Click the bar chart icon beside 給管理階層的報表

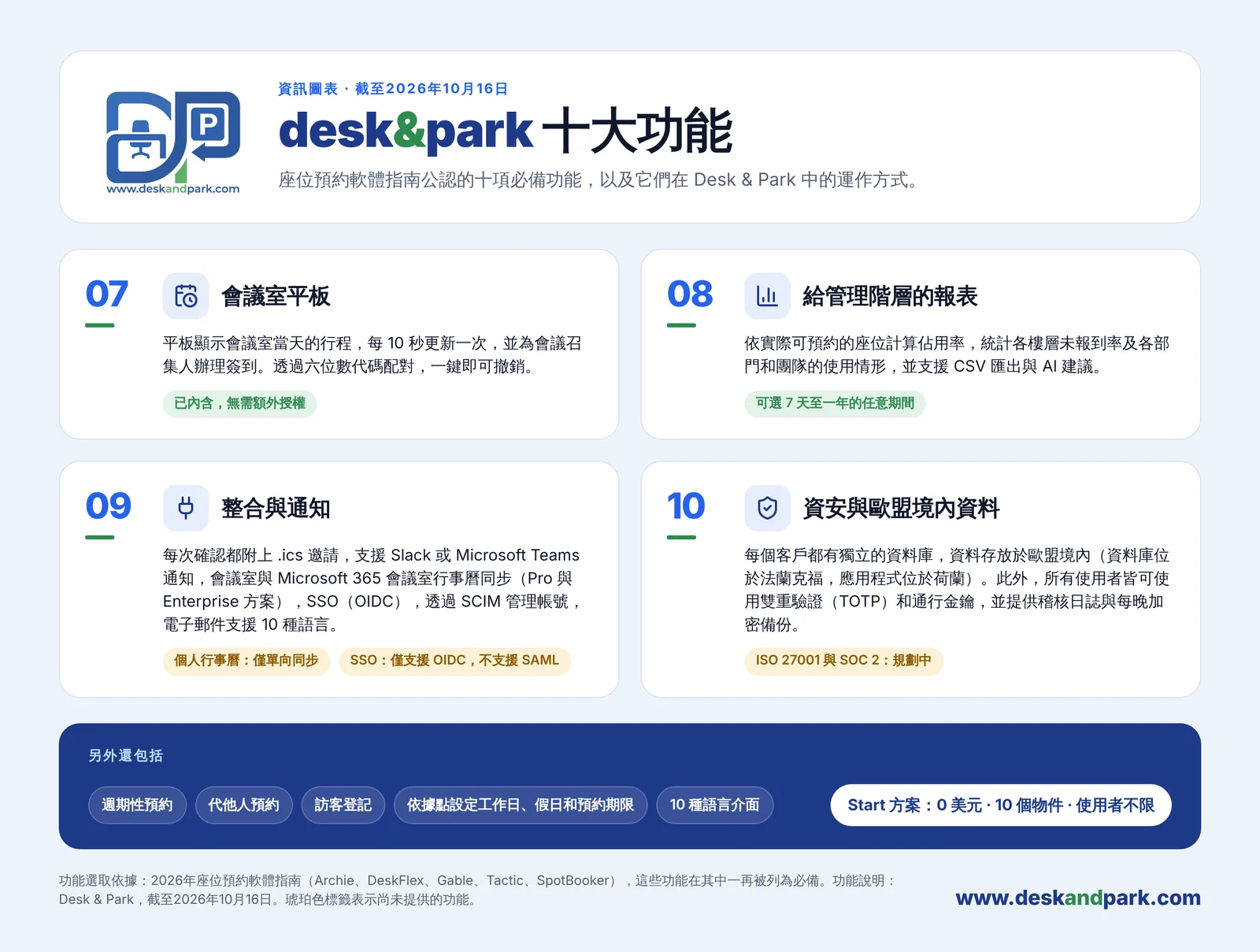[767, 296]
